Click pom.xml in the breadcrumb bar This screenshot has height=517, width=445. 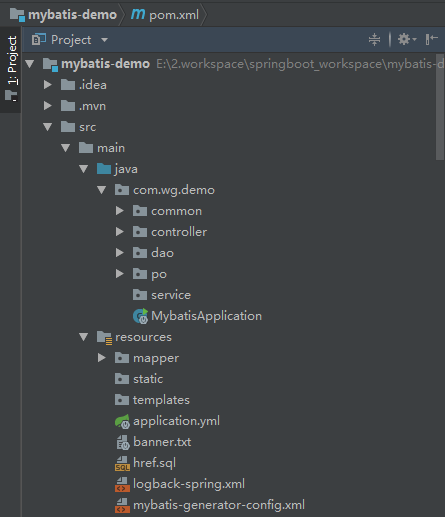[174, 15]
